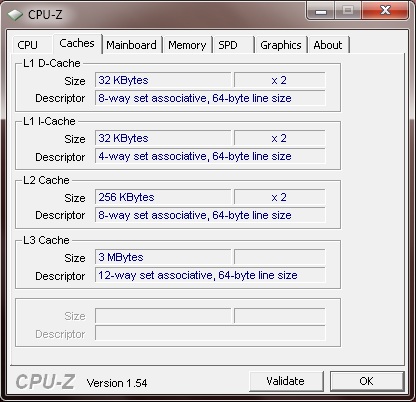Click the L1 I-Cache 32 KBytes field
Viewport: 416px width, 402px height.
click(163, 138)
